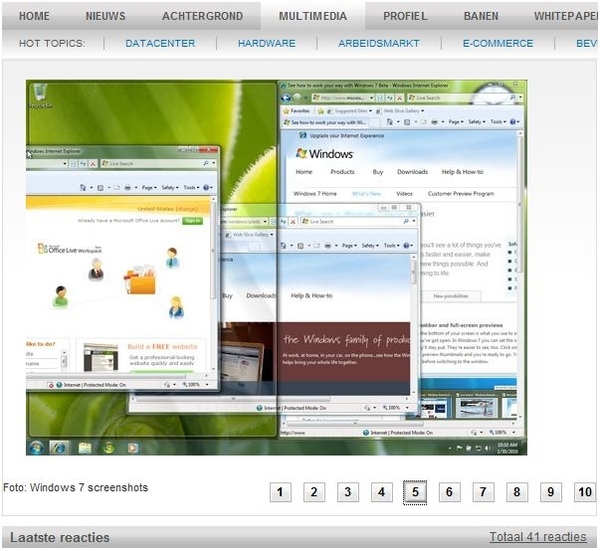View screenshot number 4
600x551 pixels.
tap(382, 492)
